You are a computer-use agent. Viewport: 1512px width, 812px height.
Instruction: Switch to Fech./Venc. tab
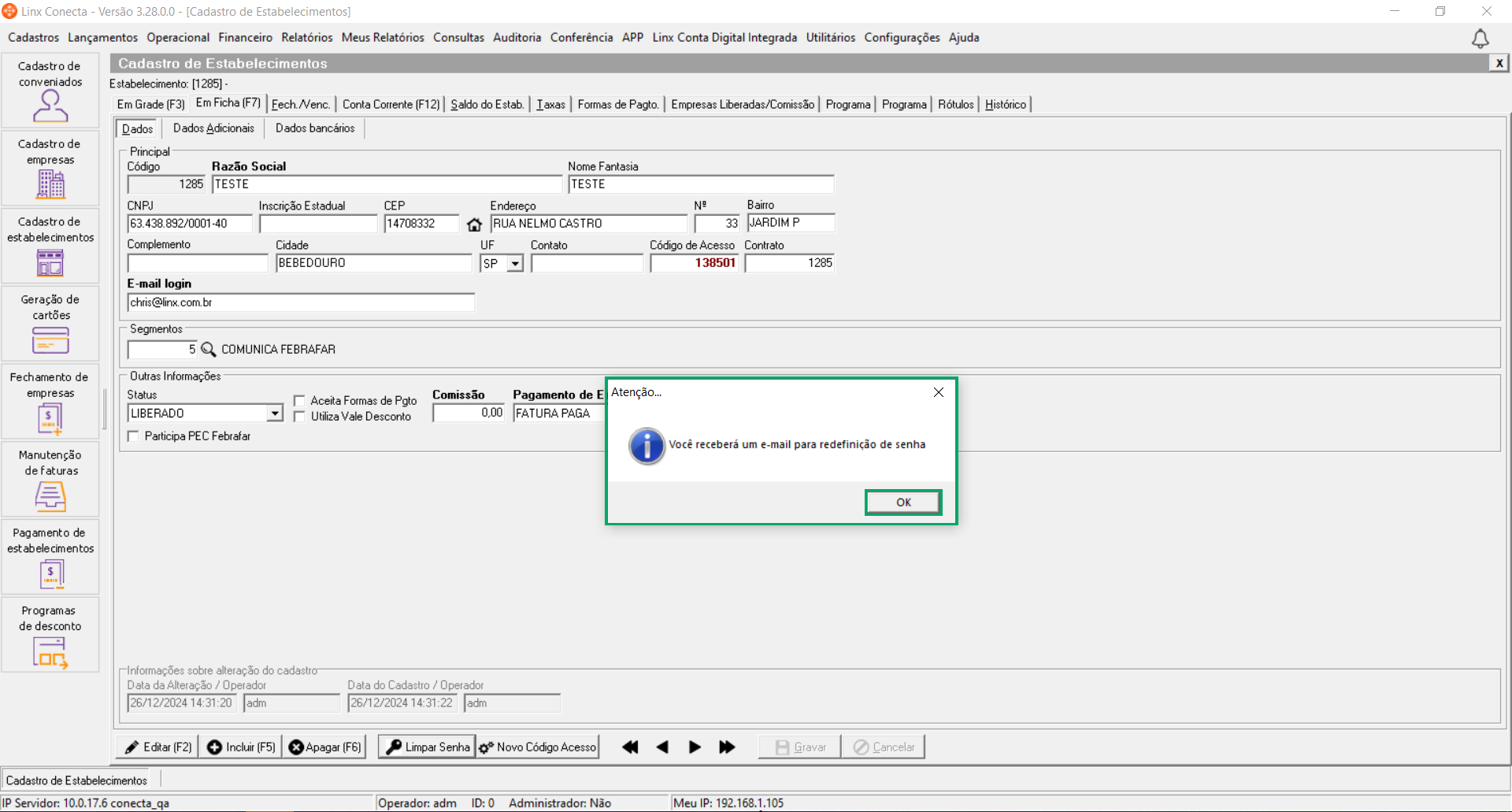(x=301, y=105)
